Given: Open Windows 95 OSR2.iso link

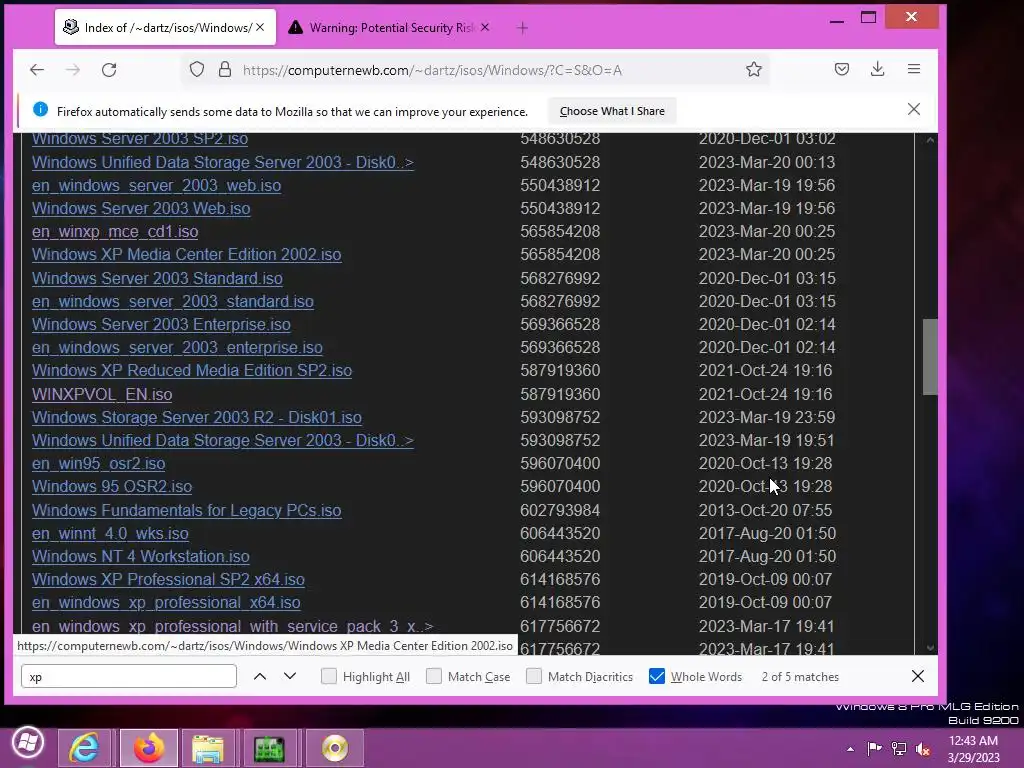Looking at the screenshot, I should [x=112, y=487].
